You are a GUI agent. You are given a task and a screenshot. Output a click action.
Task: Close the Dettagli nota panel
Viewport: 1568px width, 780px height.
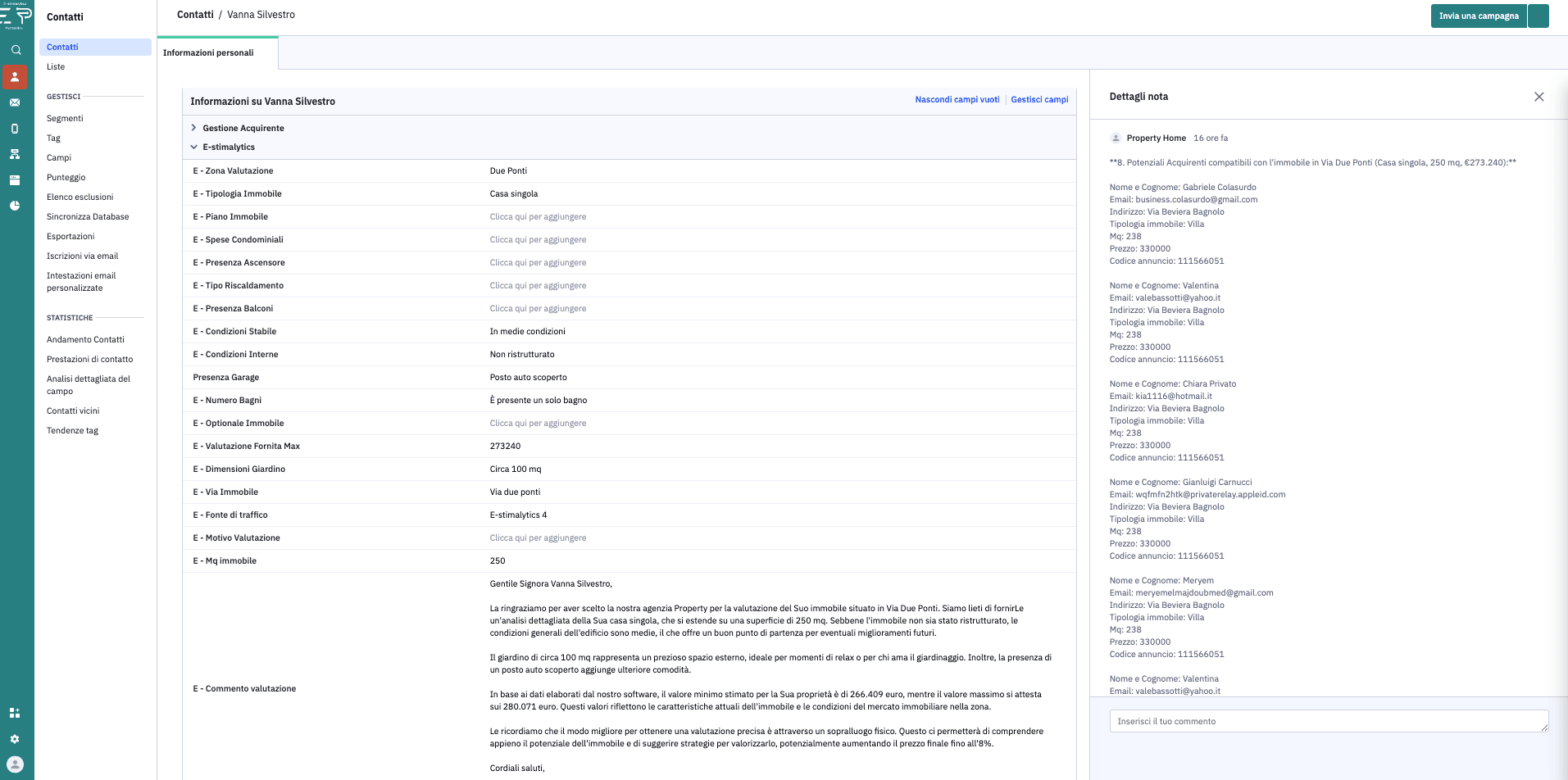point(1538,97)
